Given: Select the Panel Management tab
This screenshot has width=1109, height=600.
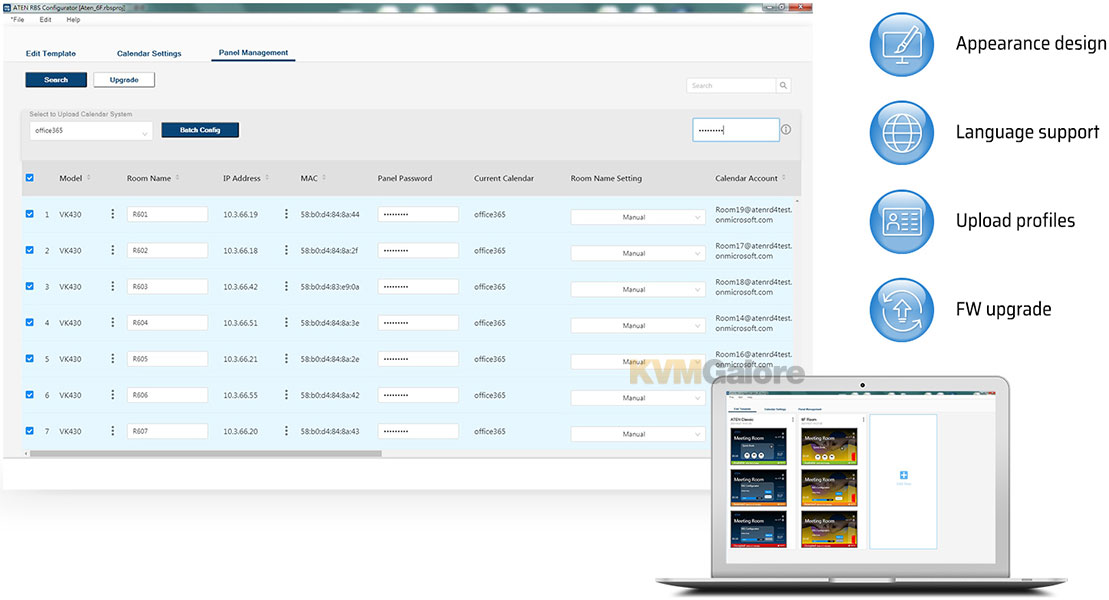Looking at the screenshot, I should coord(253,52).
